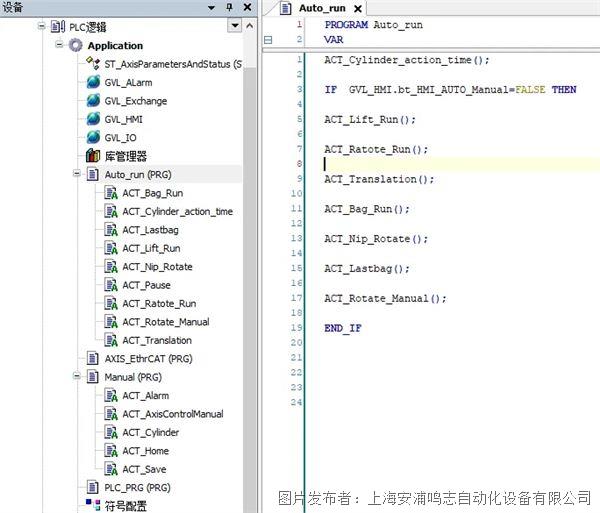Viewport: 600px width, 513px height.
Task: Collapse the Application tree node
Action: [x=59, y=46]
